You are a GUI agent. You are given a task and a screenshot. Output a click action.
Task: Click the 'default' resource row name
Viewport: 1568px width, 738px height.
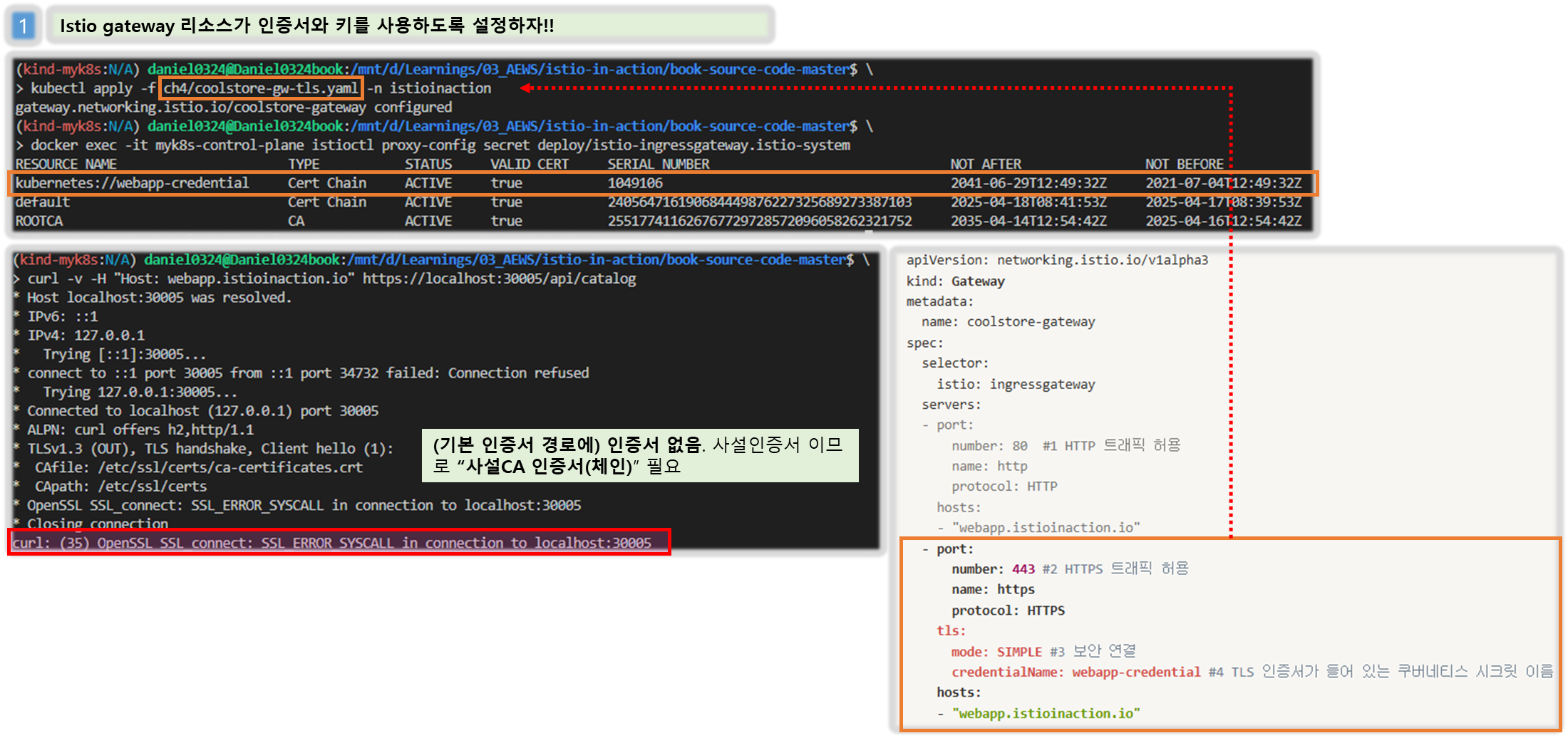[42, 202]
